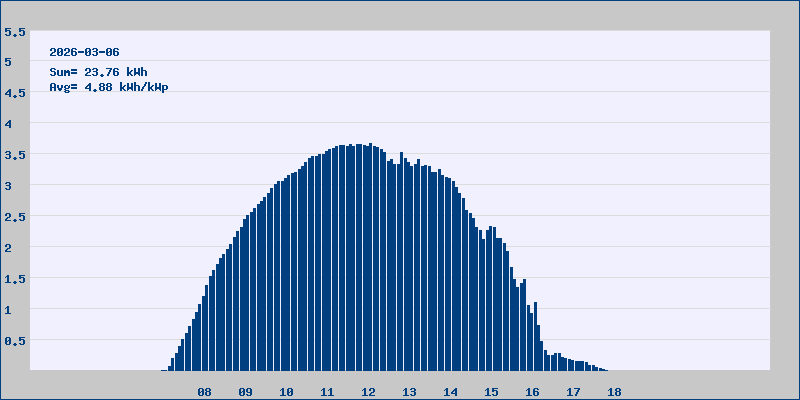This screenshot has height=400, width=800.
Task: Select the 13 hour x-axis label
Action: 410,392
